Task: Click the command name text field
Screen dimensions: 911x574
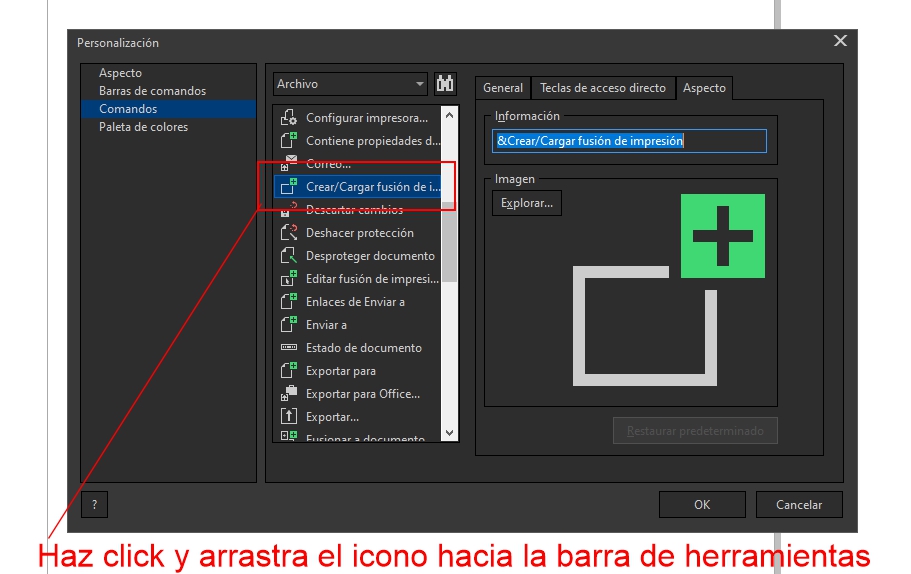Action: click(630, 141)
